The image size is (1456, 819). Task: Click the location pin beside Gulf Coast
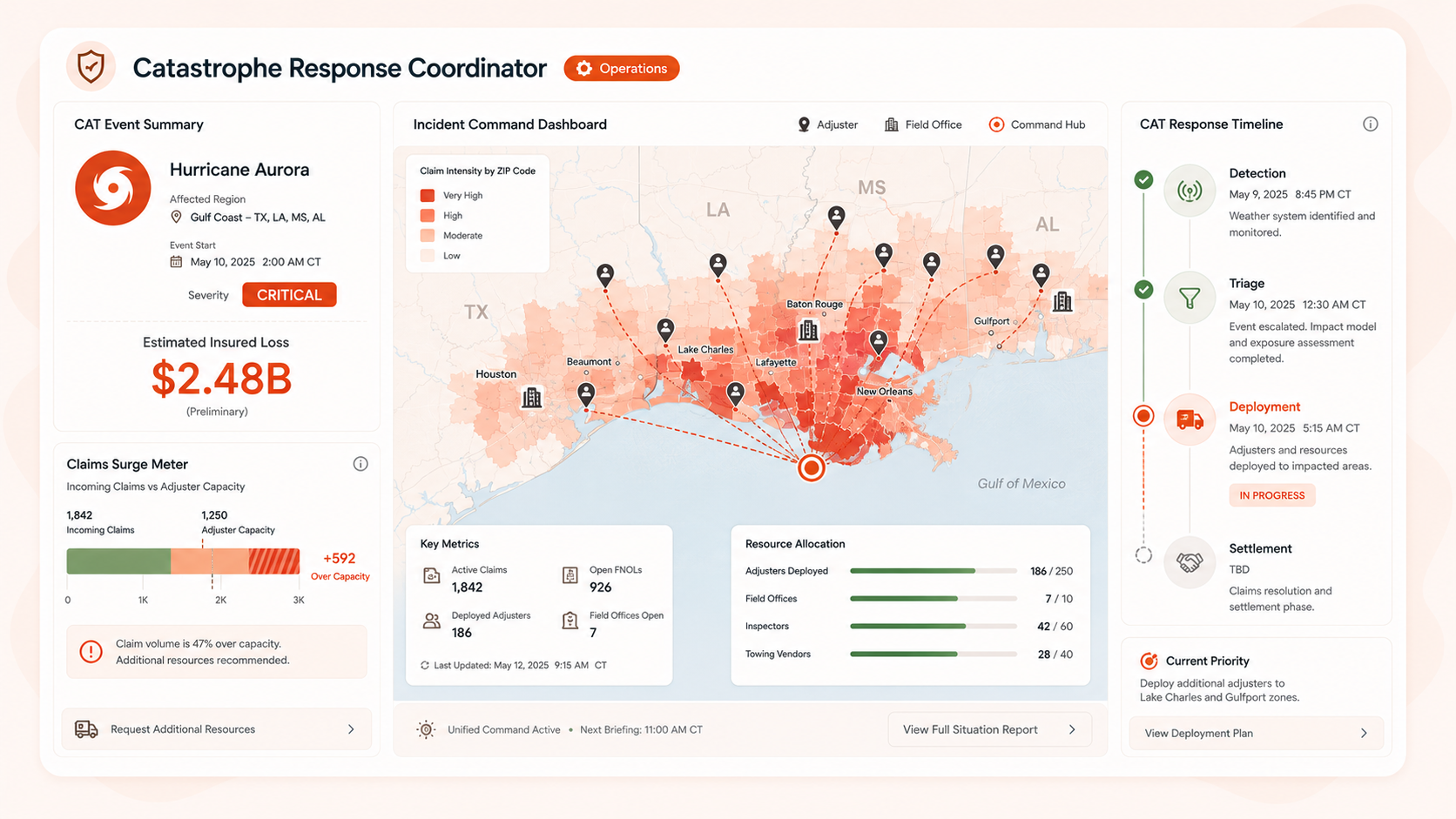click(x=176, y=217)
